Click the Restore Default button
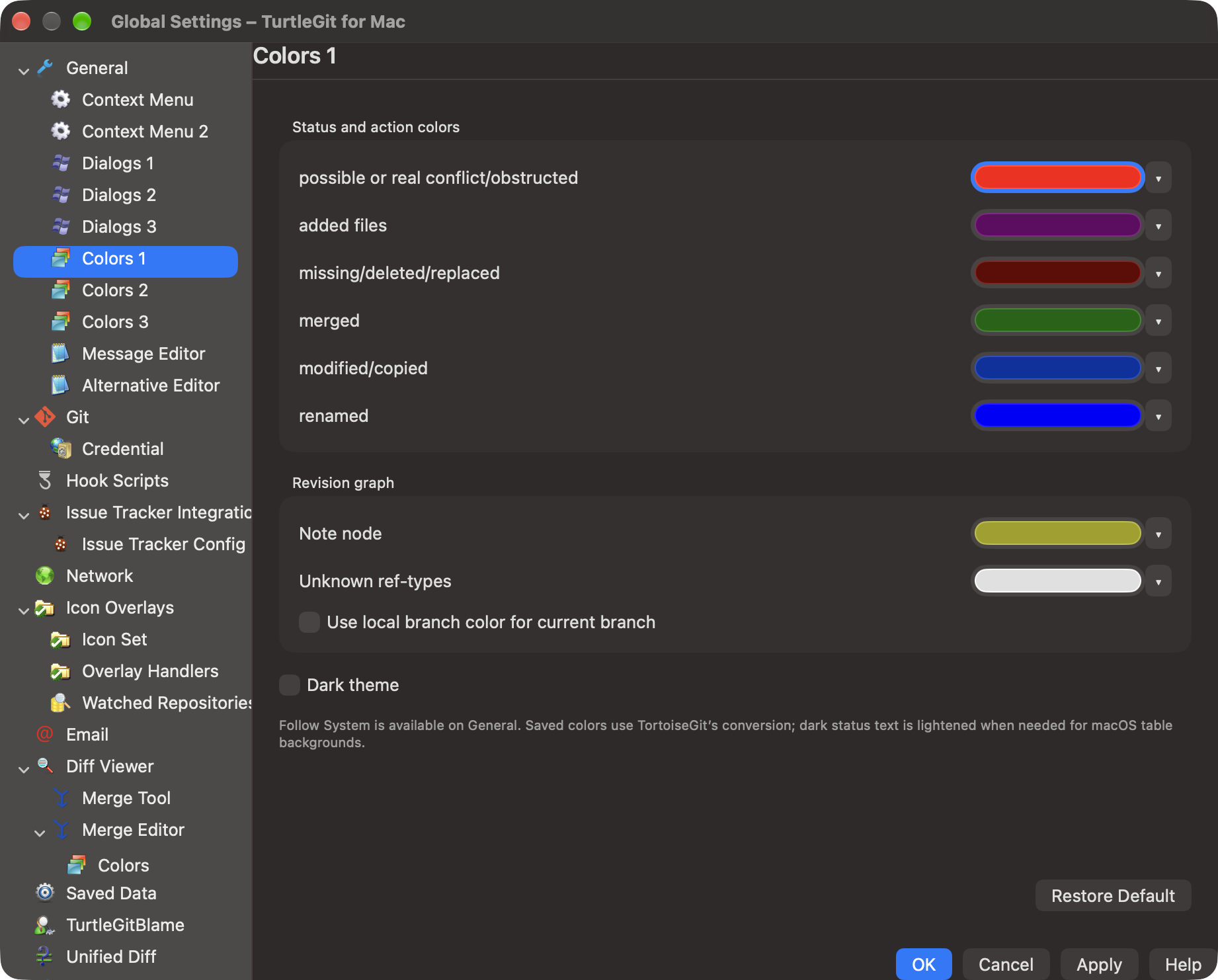 point(1113,895)
